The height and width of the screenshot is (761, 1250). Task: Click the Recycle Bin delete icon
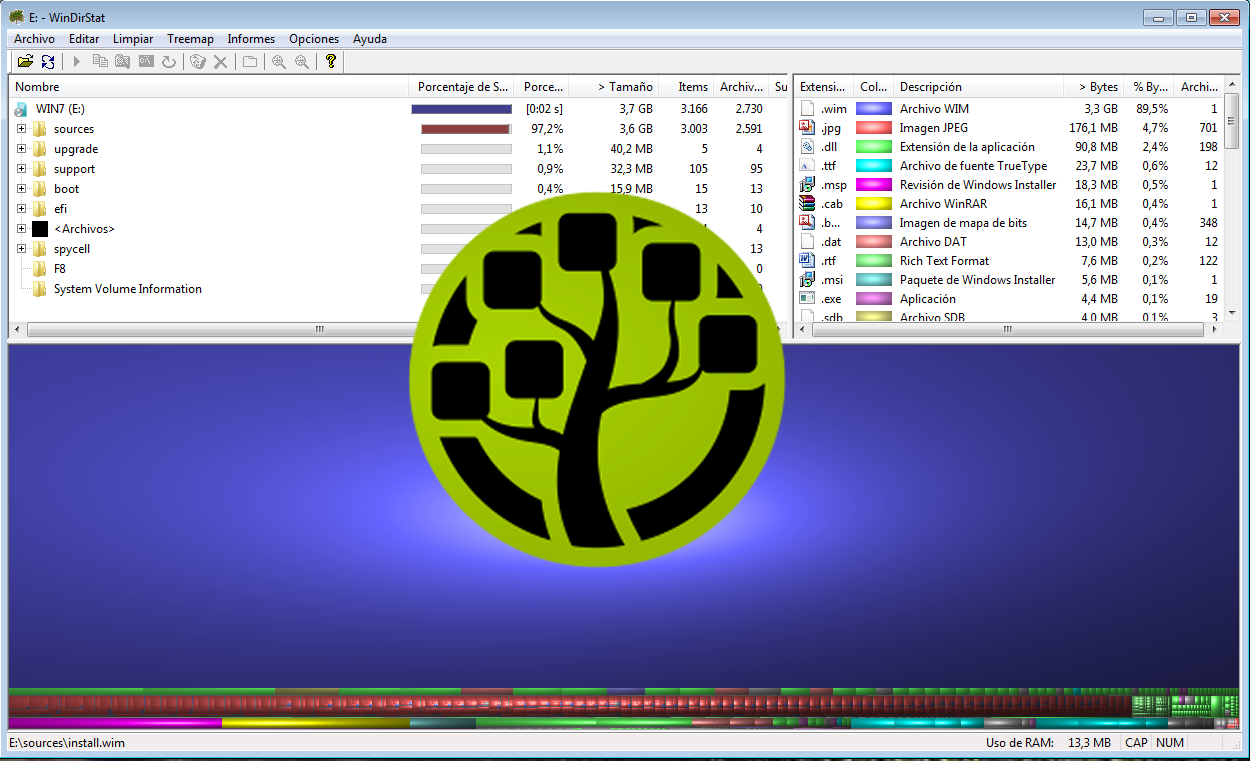198,62
